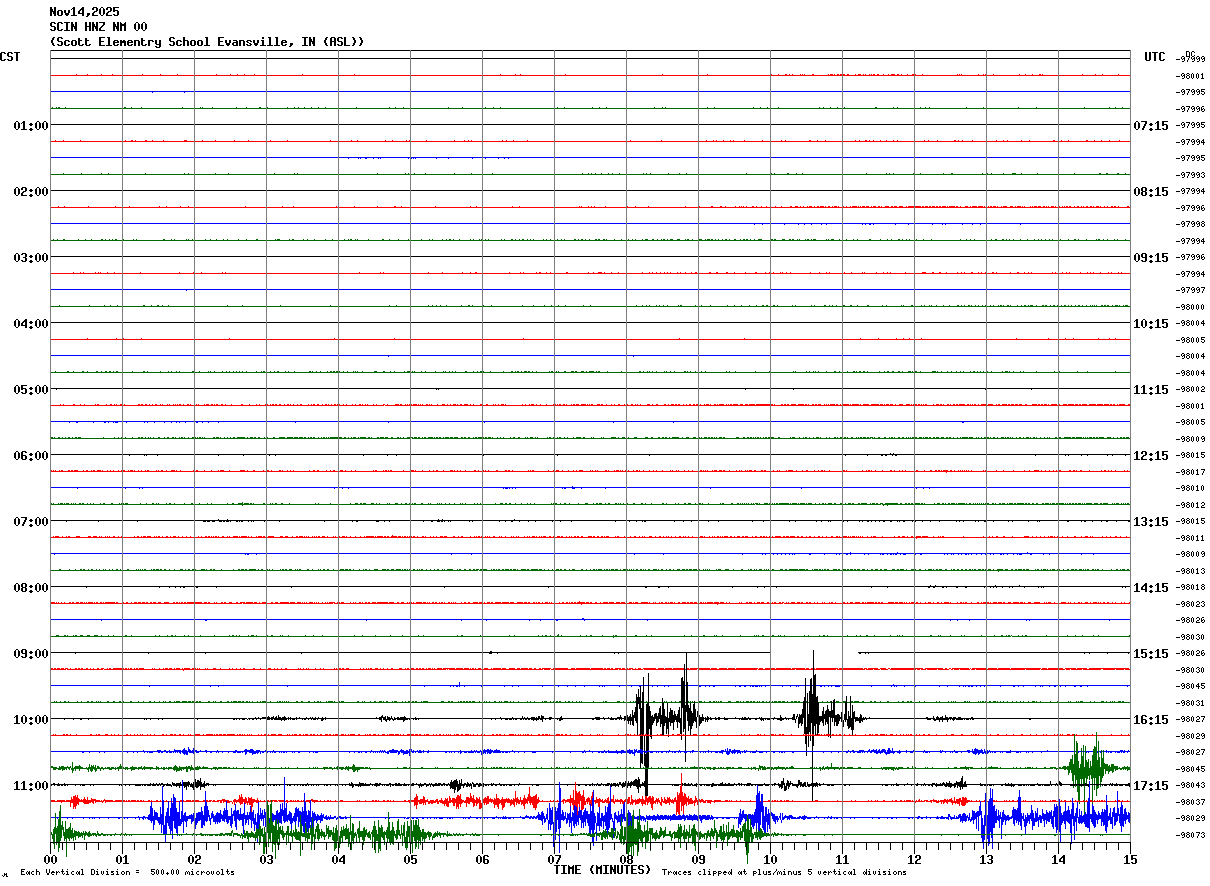The height and width of the screenshot is (886, 1210).
Task: Click the green seismic burst near minute 14
Action: click(1088, 767)
